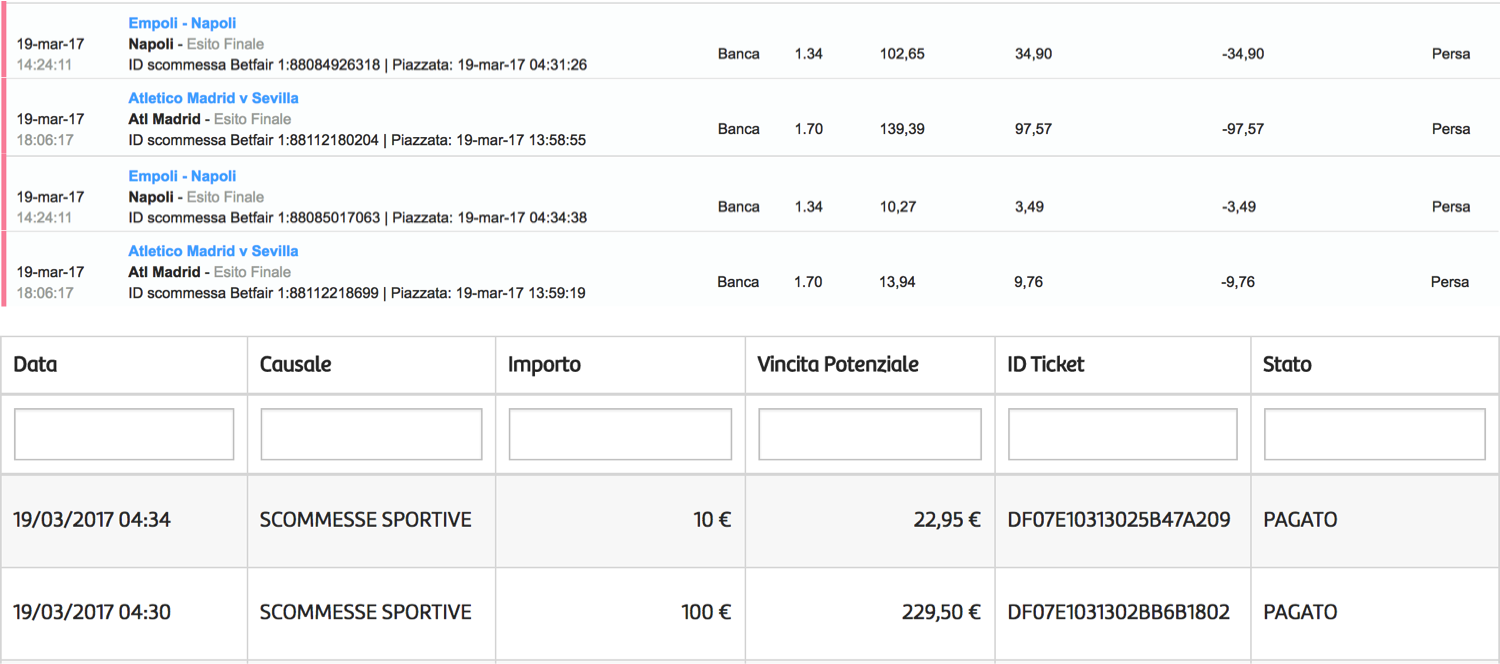
Task: Sort by the Causale column header
Action: coord(295,365)
